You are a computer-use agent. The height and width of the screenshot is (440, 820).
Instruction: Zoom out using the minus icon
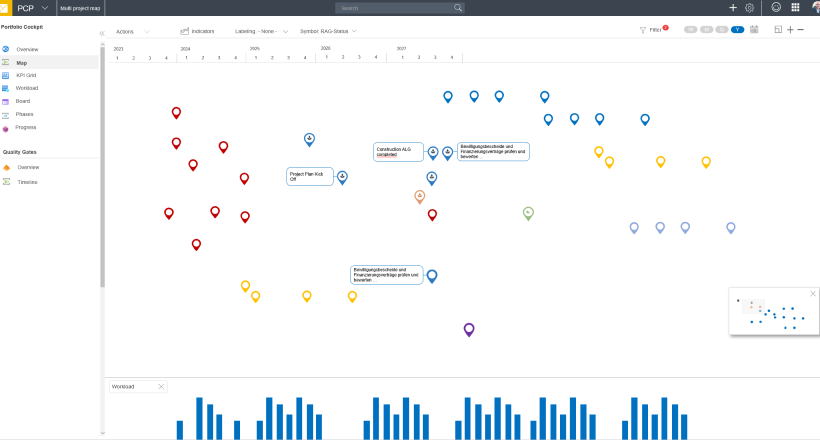point(801,30)
